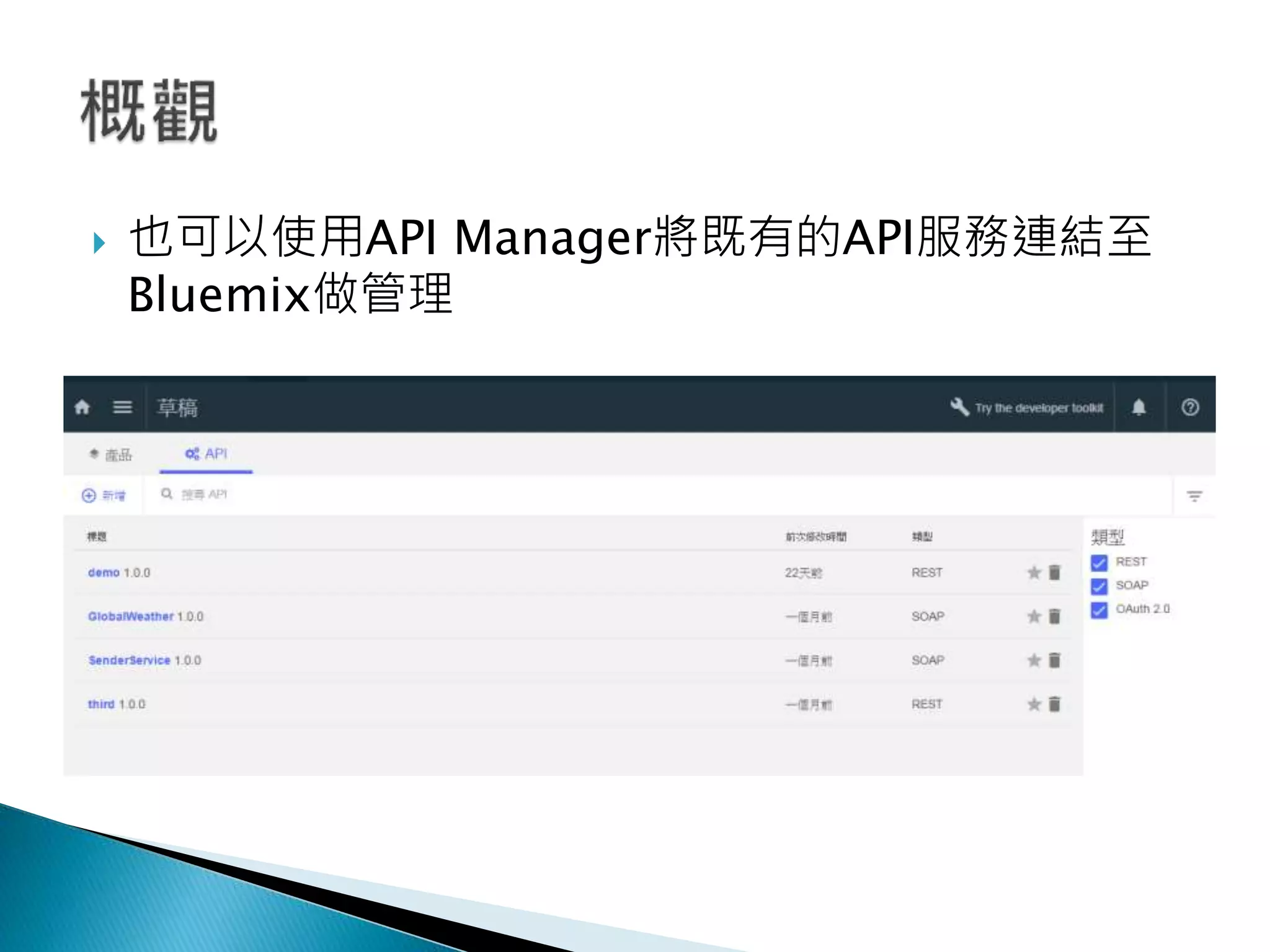1270x952 pixels.
Task: Toggle the filter panel icon
Action: [x=1194, y=496]
